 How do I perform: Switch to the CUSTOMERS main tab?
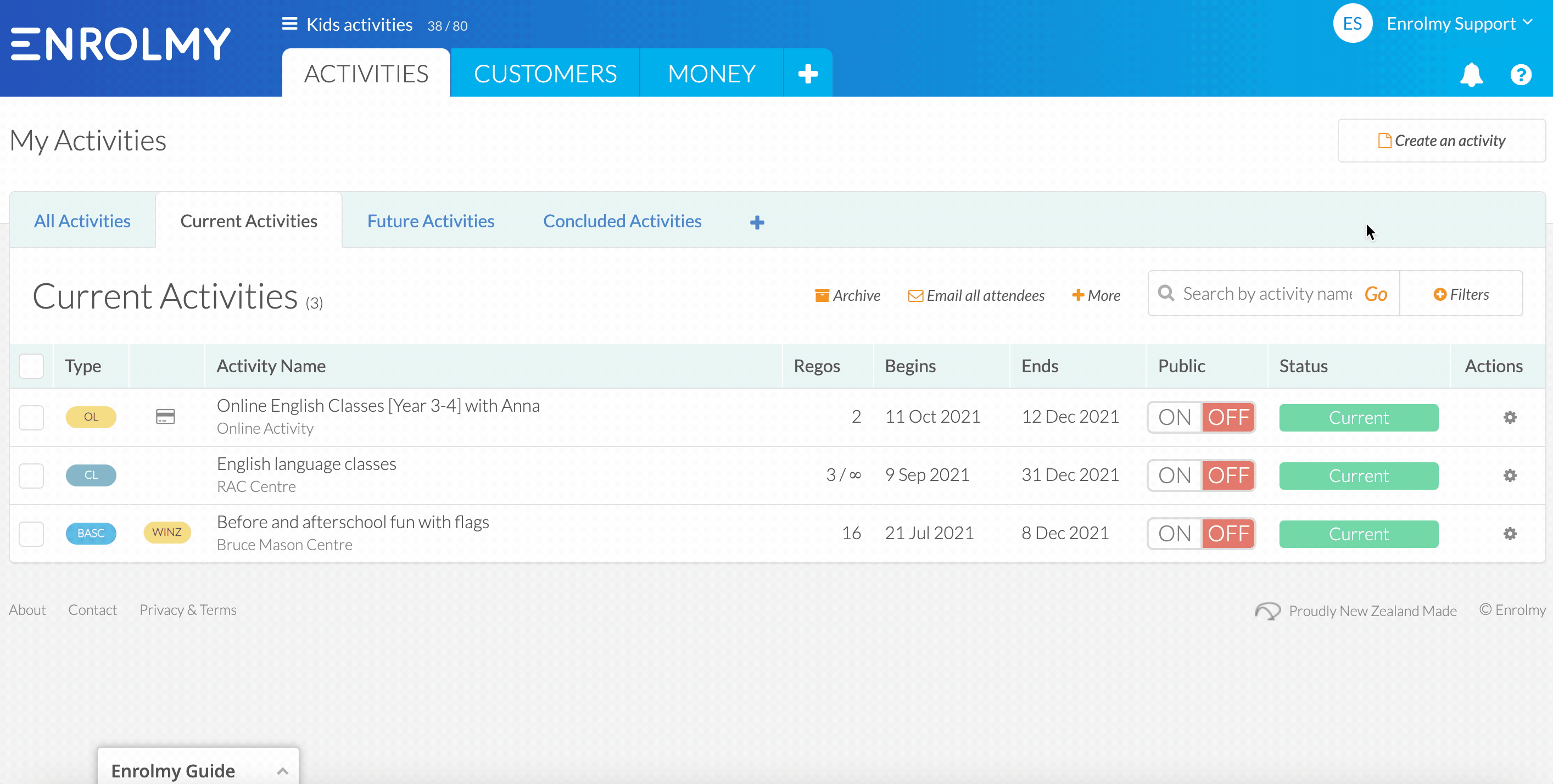click(545, 74)
